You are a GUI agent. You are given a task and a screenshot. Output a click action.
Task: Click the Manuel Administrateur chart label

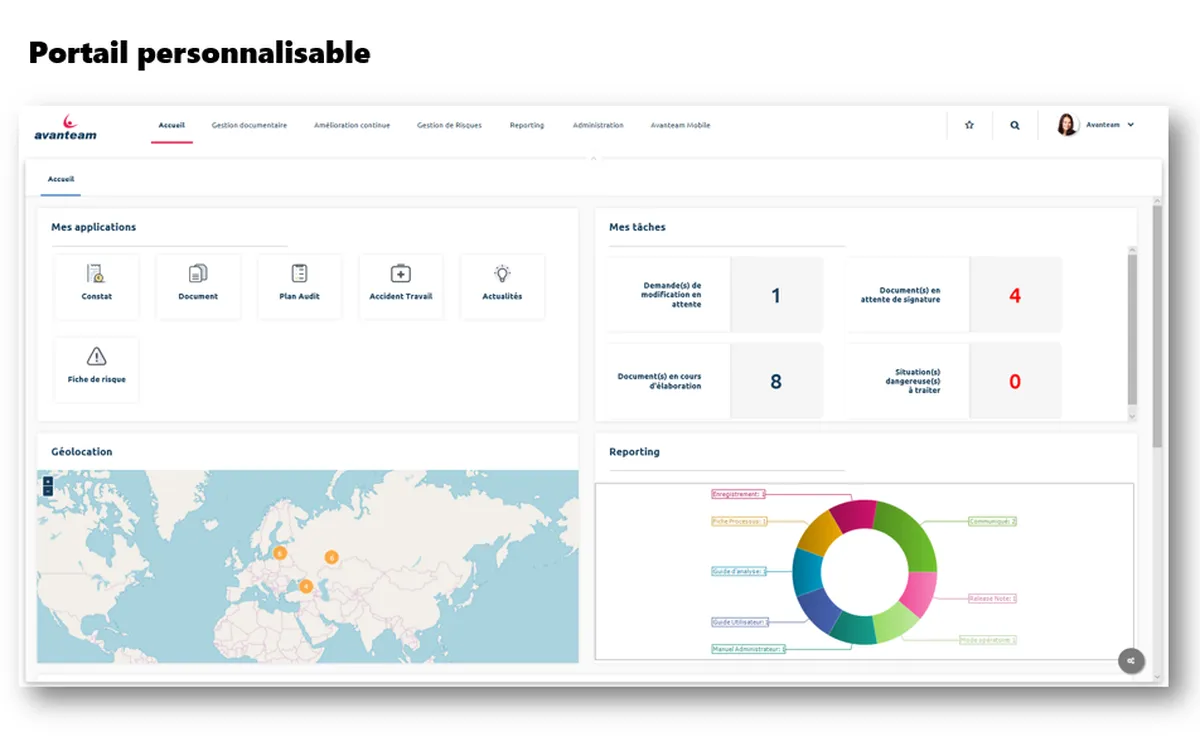[x=748, y=649]
